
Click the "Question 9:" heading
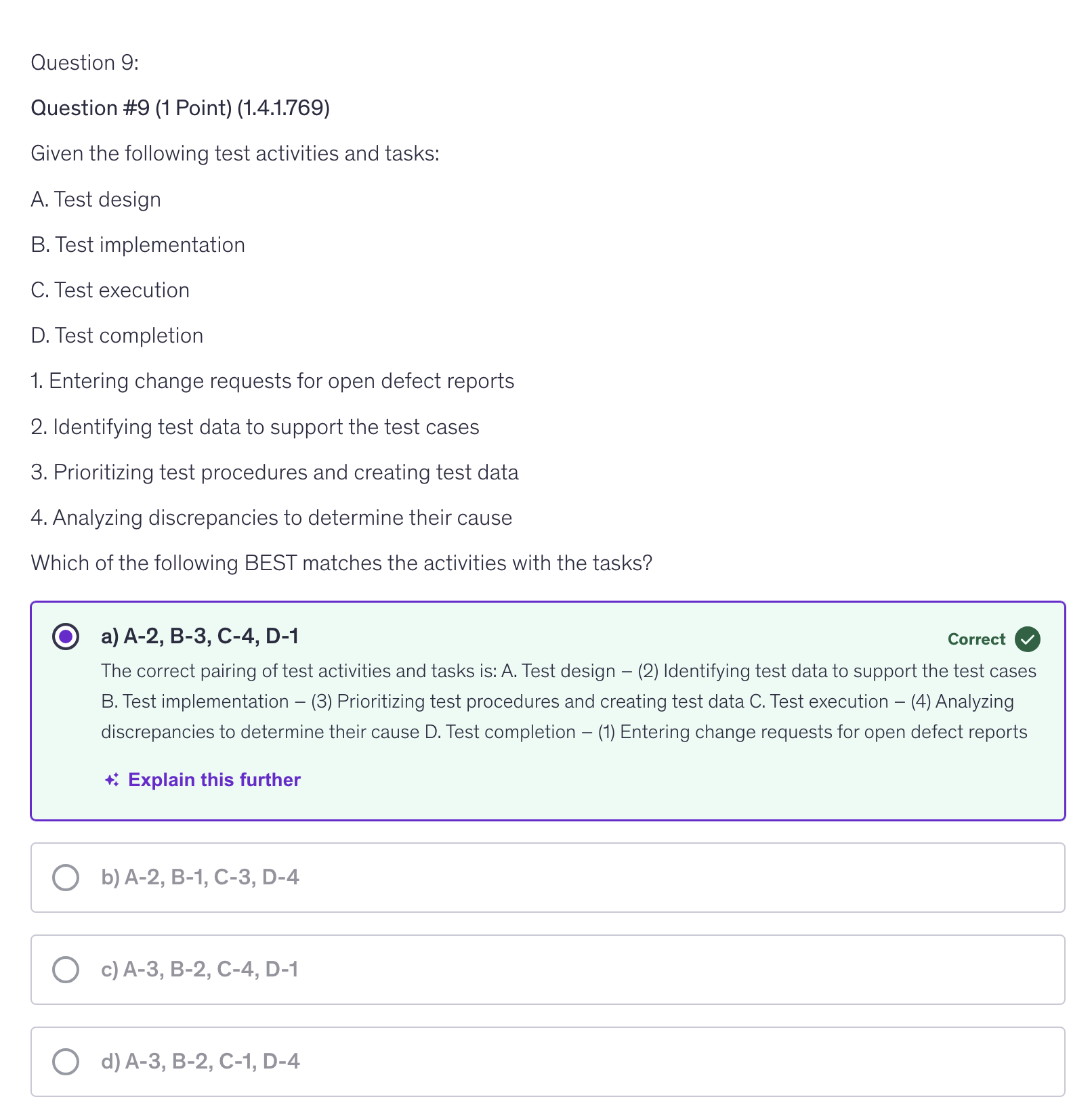coord(85,63)
